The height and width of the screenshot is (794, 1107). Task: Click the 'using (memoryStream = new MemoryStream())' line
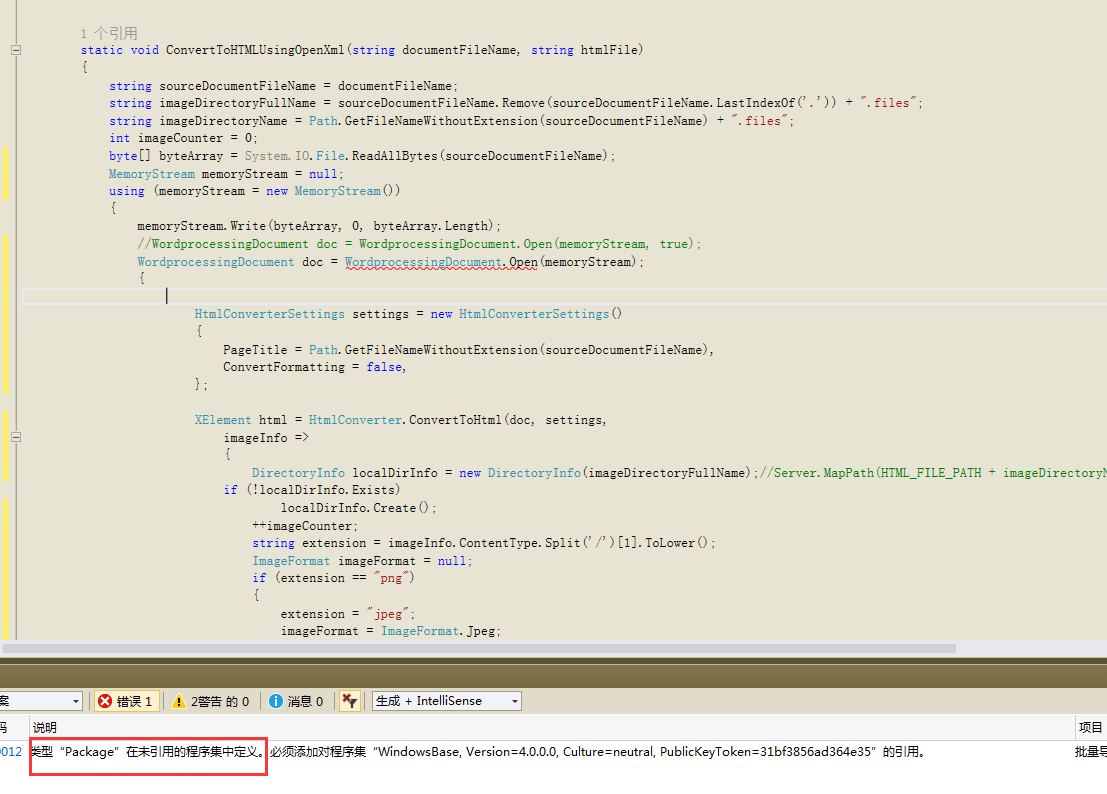(x=255, y=191)
